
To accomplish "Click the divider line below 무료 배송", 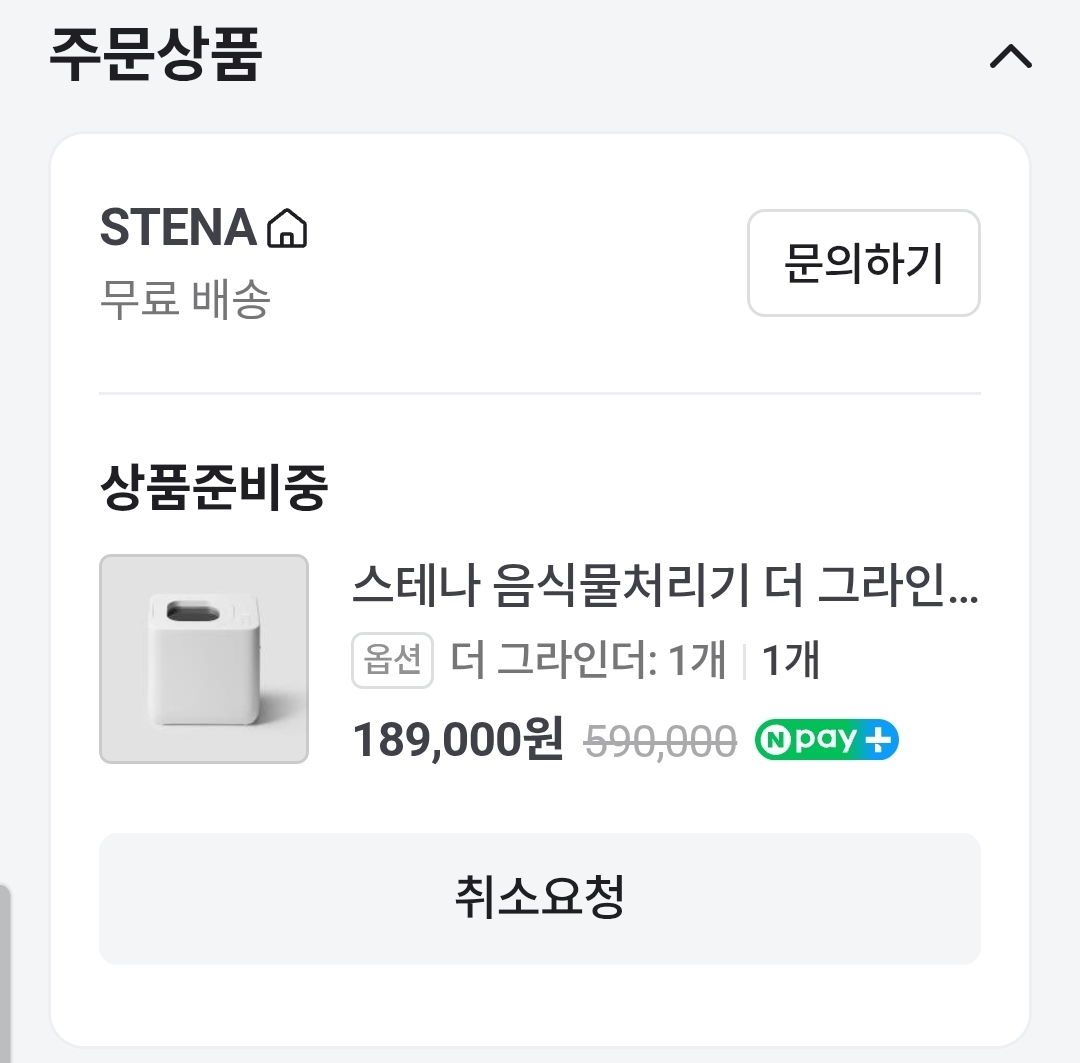I will pos(540,394).
